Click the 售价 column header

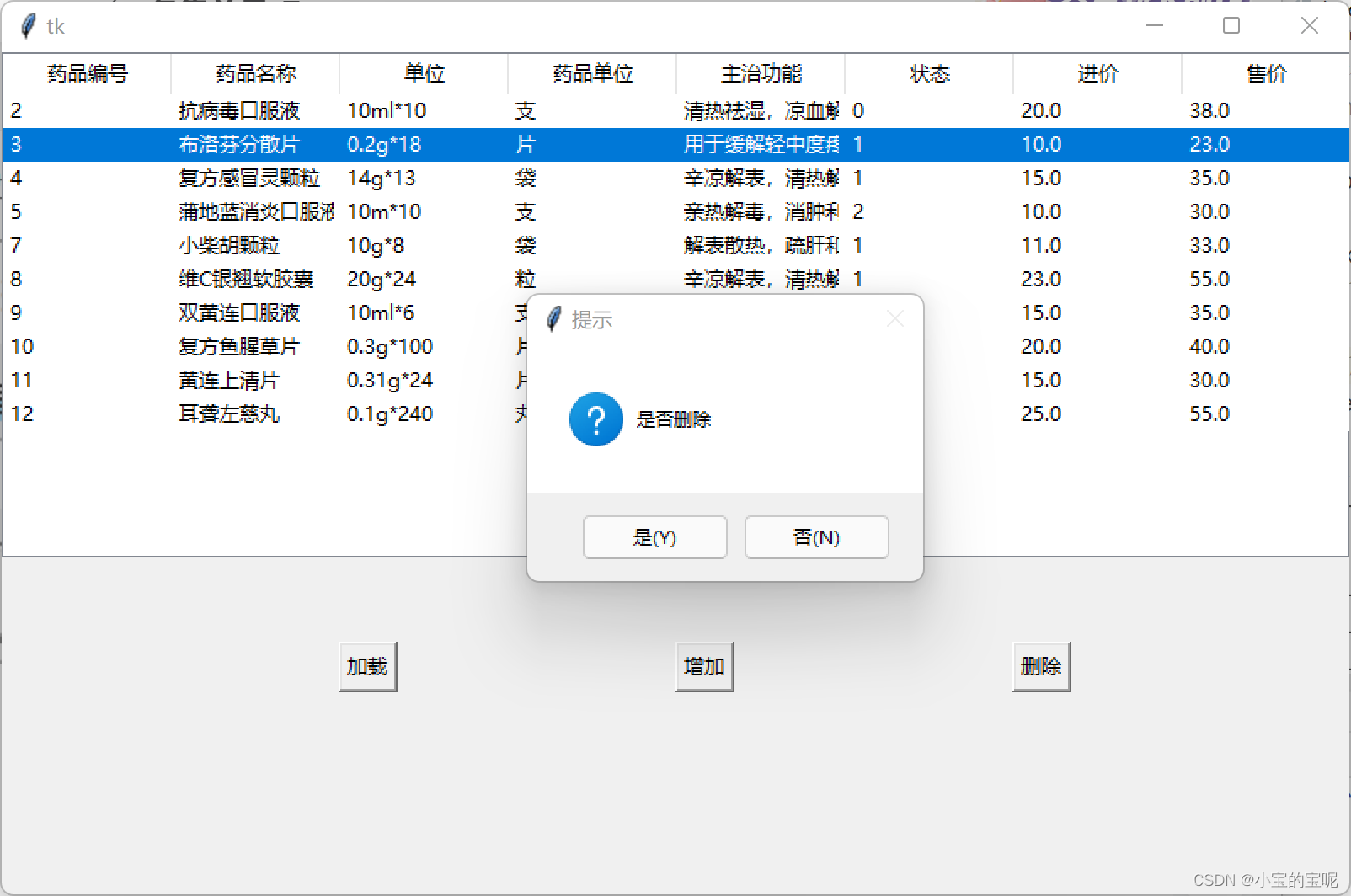[x=1266, y=74]
